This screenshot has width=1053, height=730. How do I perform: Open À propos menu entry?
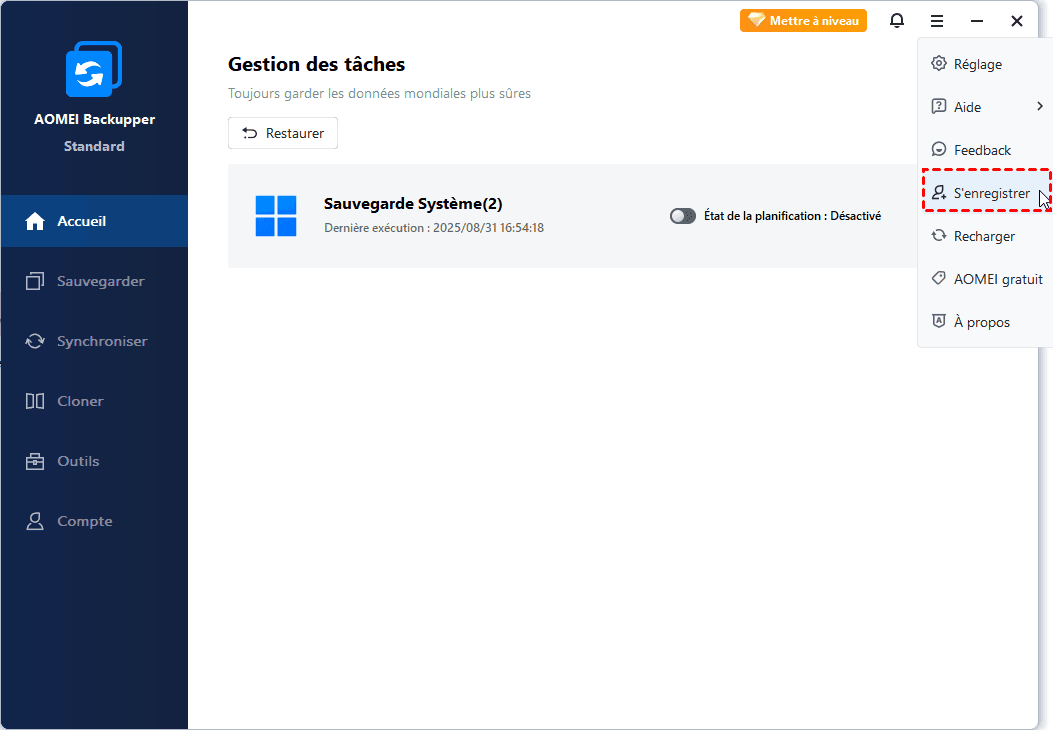(985, 322)
